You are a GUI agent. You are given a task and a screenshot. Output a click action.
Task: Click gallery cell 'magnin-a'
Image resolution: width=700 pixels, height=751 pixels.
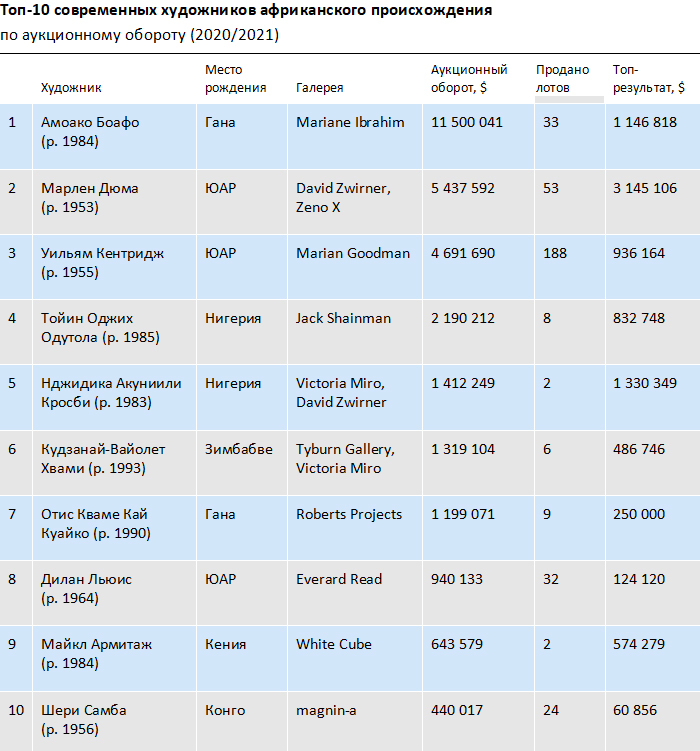point(326,710)
